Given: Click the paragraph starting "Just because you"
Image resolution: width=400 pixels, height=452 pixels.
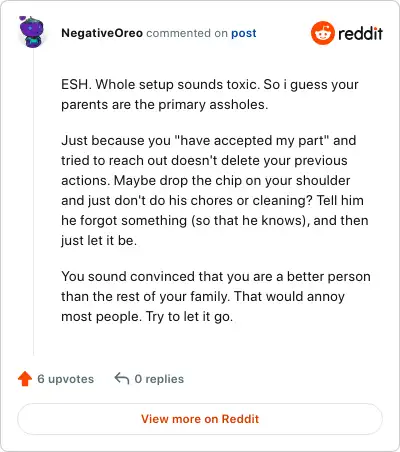Looking at the screenshot, I should [215, 190].
